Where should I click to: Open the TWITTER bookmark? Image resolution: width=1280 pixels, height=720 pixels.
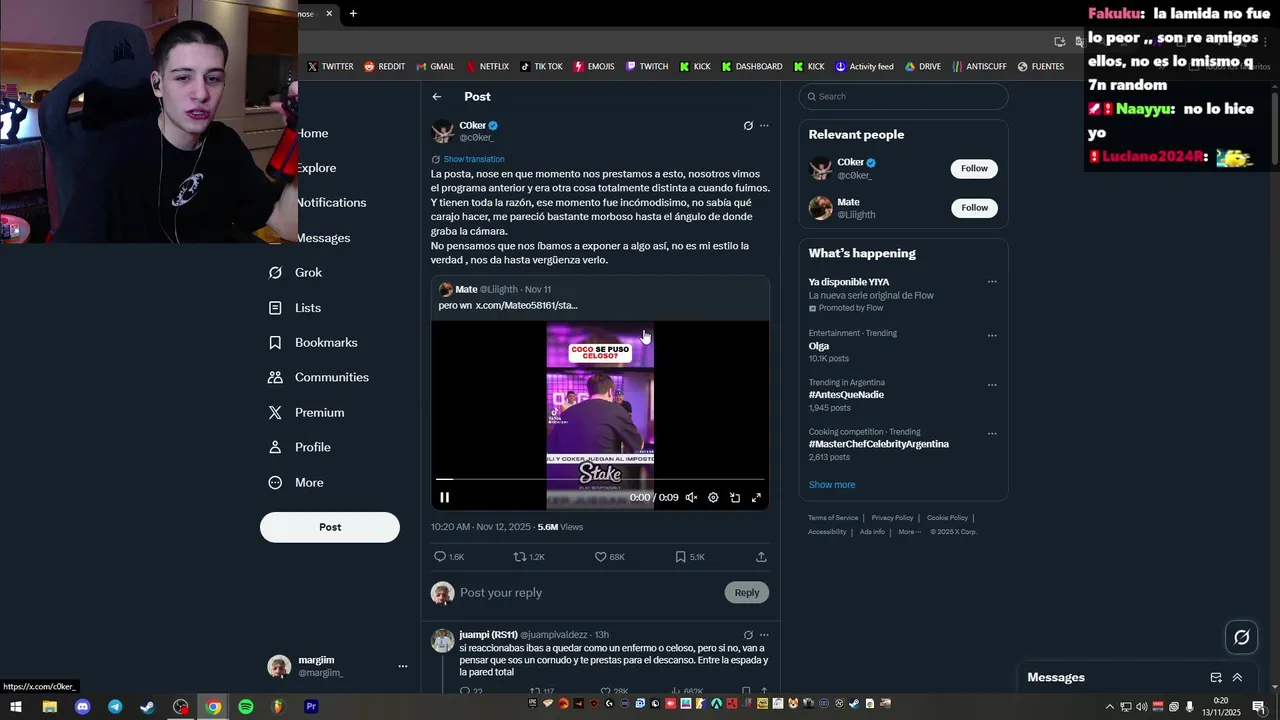click(x=330, y=67)
